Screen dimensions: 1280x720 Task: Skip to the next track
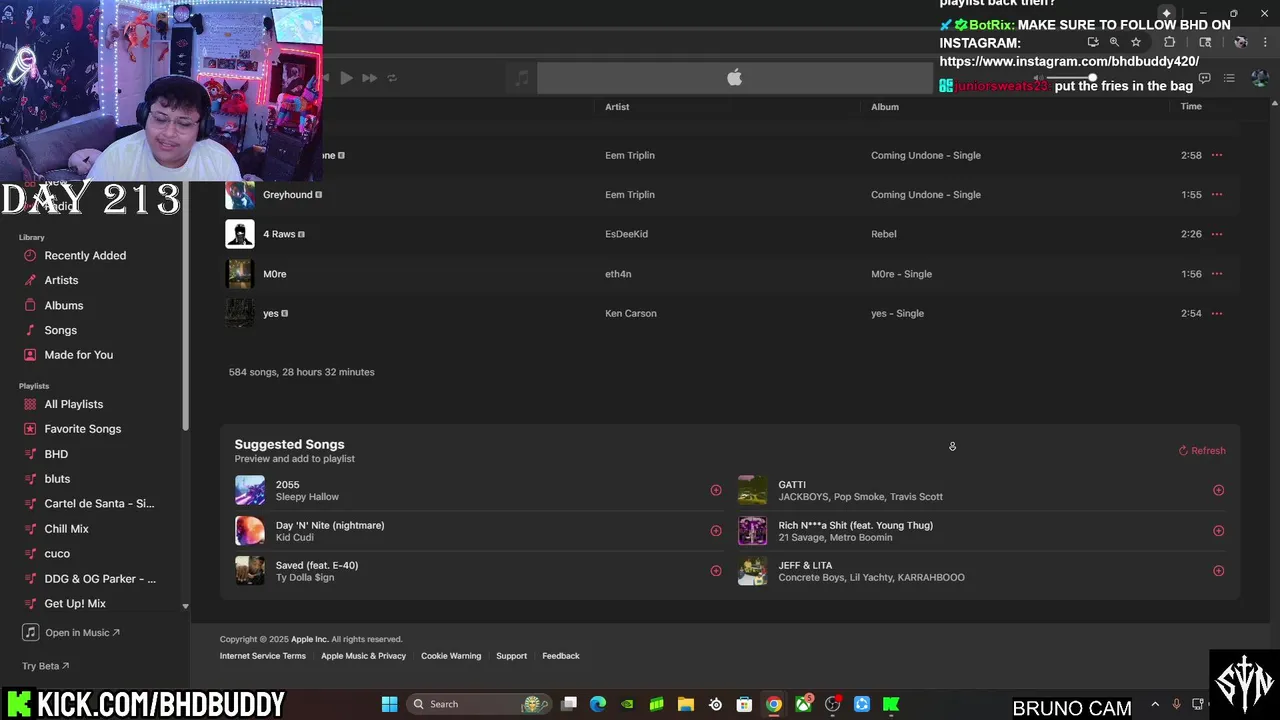[x=369, y=78]
